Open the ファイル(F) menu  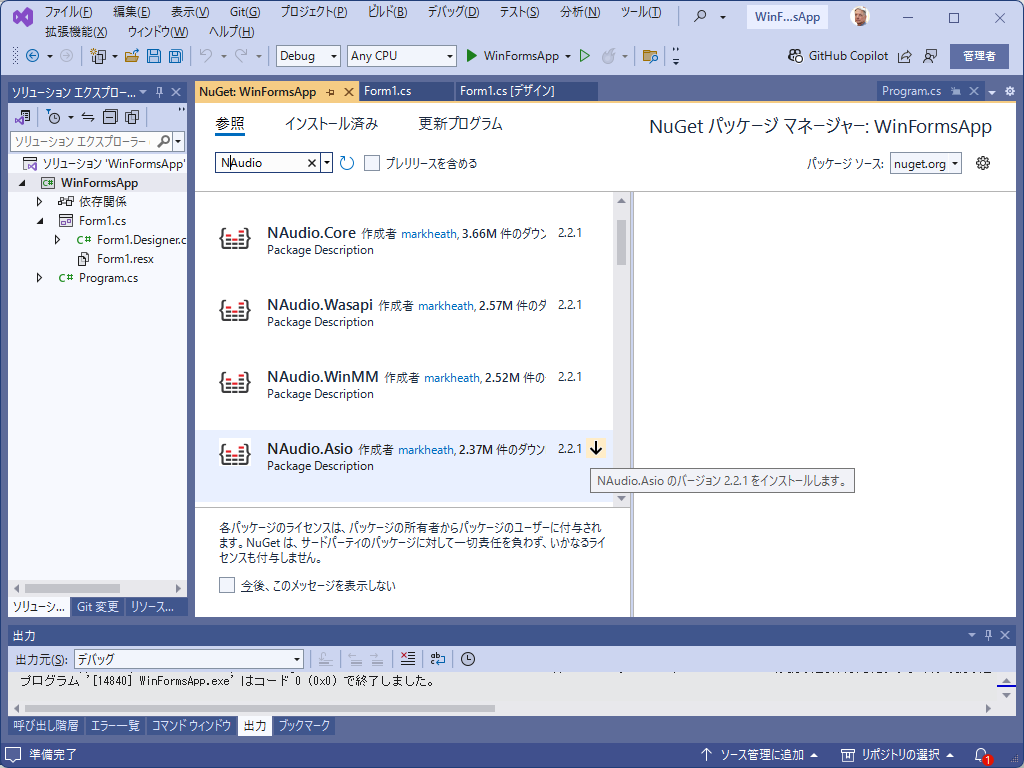(68, 12)
